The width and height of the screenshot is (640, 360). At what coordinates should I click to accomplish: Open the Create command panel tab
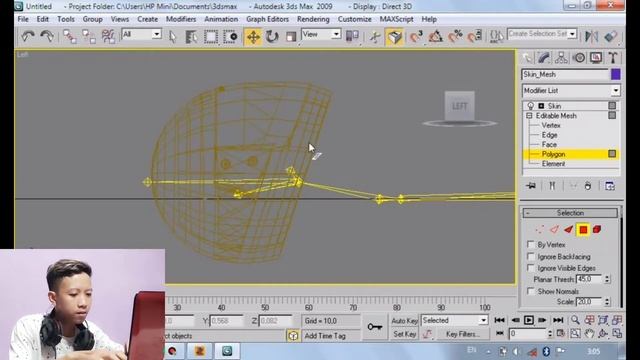pos(527,58)
